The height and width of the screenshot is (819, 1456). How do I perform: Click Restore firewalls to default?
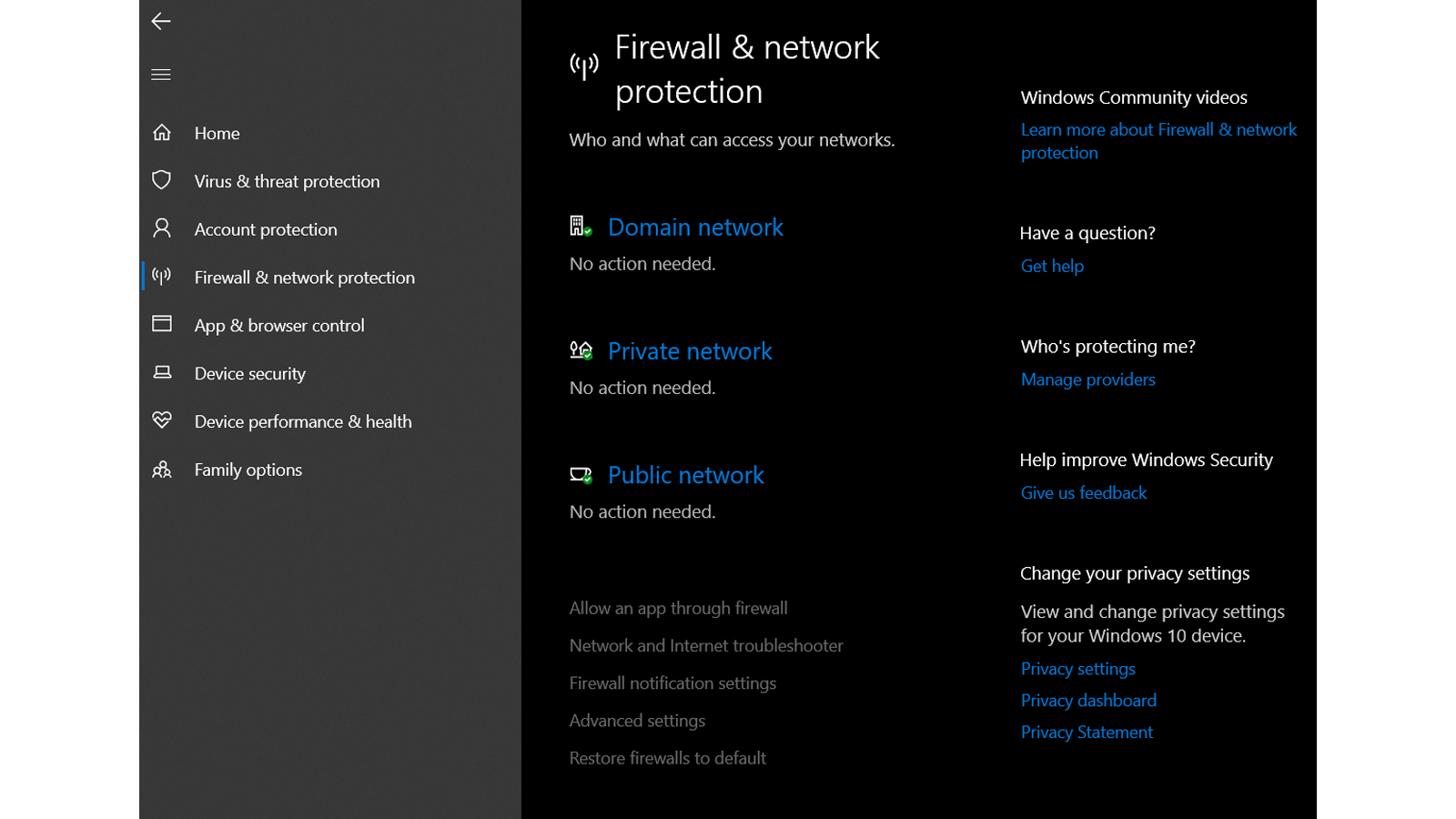click(668, 758)
